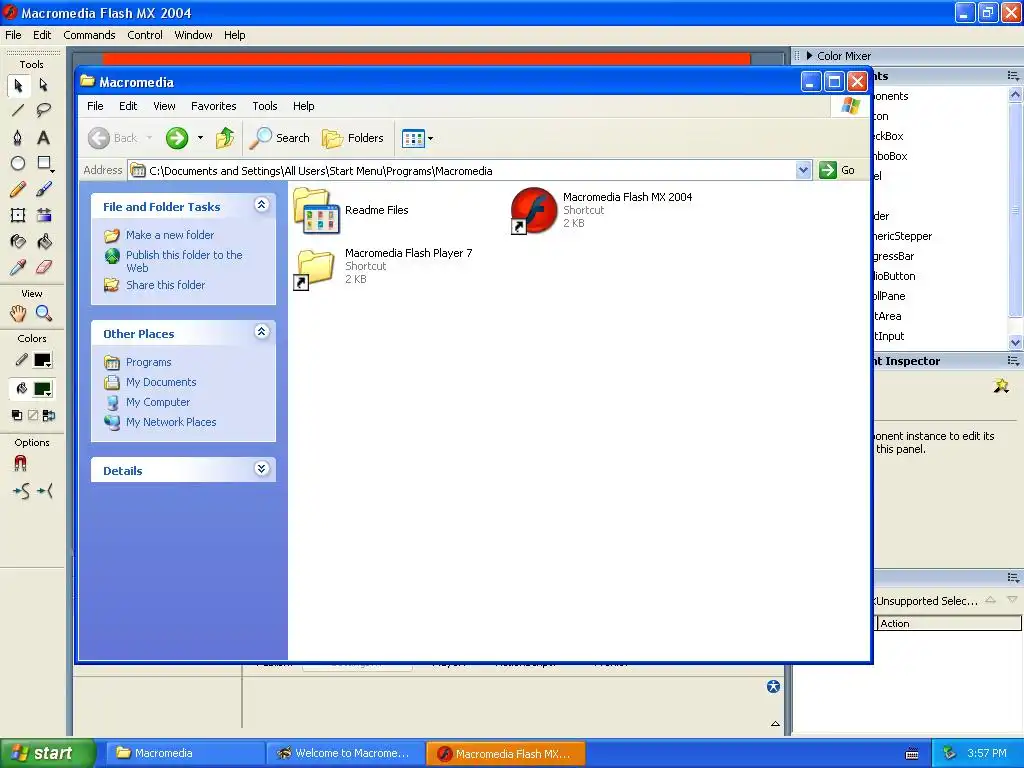Select Macromedia Flash Player 7 shortcut
This screenshot has width=1024, height=768.
click(x=383, y=266)
